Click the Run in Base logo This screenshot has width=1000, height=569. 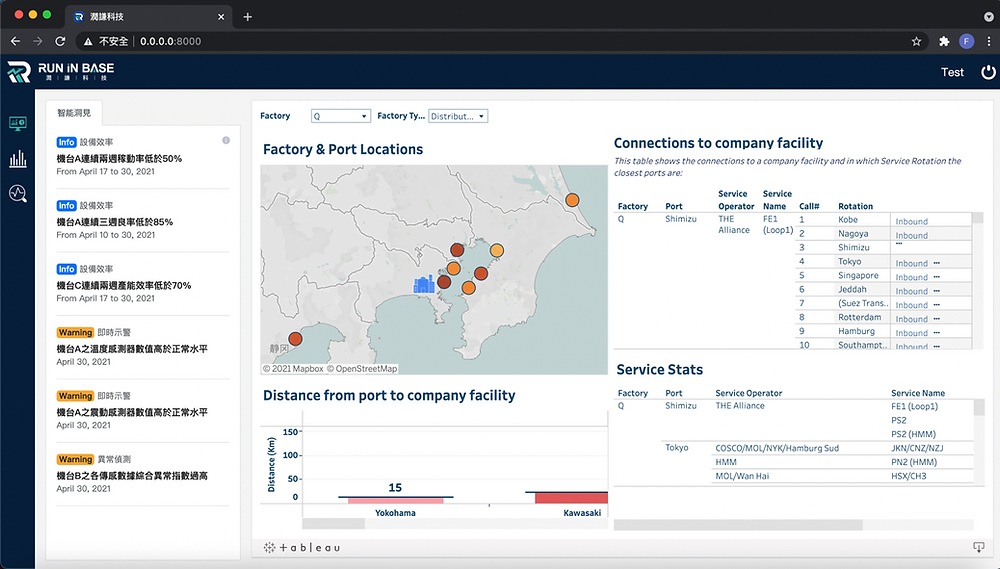coord(61,71)
